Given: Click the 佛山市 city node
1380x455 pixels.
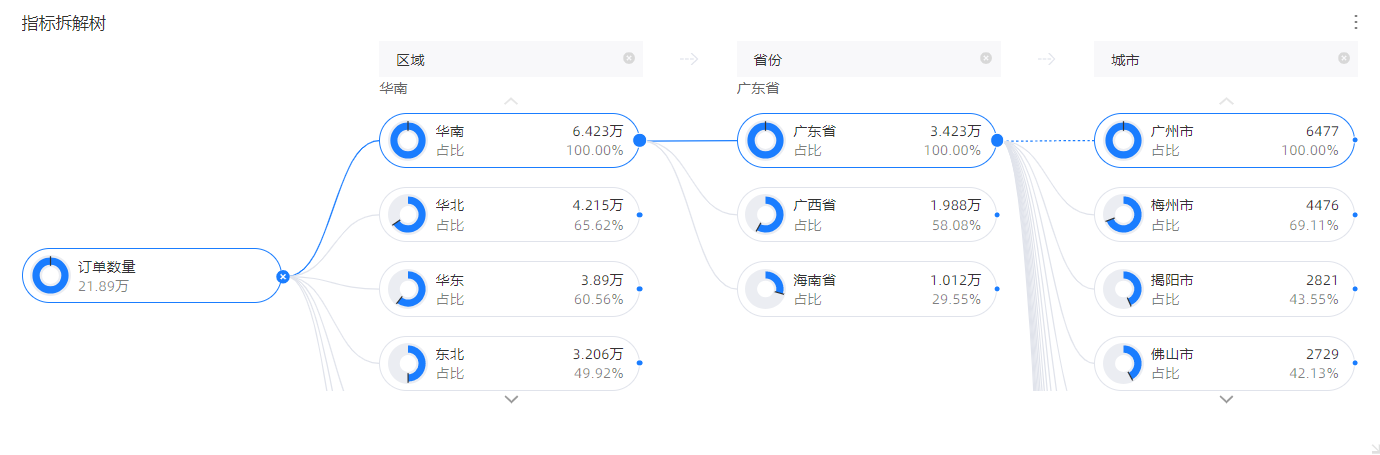Looking at the screenshot, I should point(1224,363).
